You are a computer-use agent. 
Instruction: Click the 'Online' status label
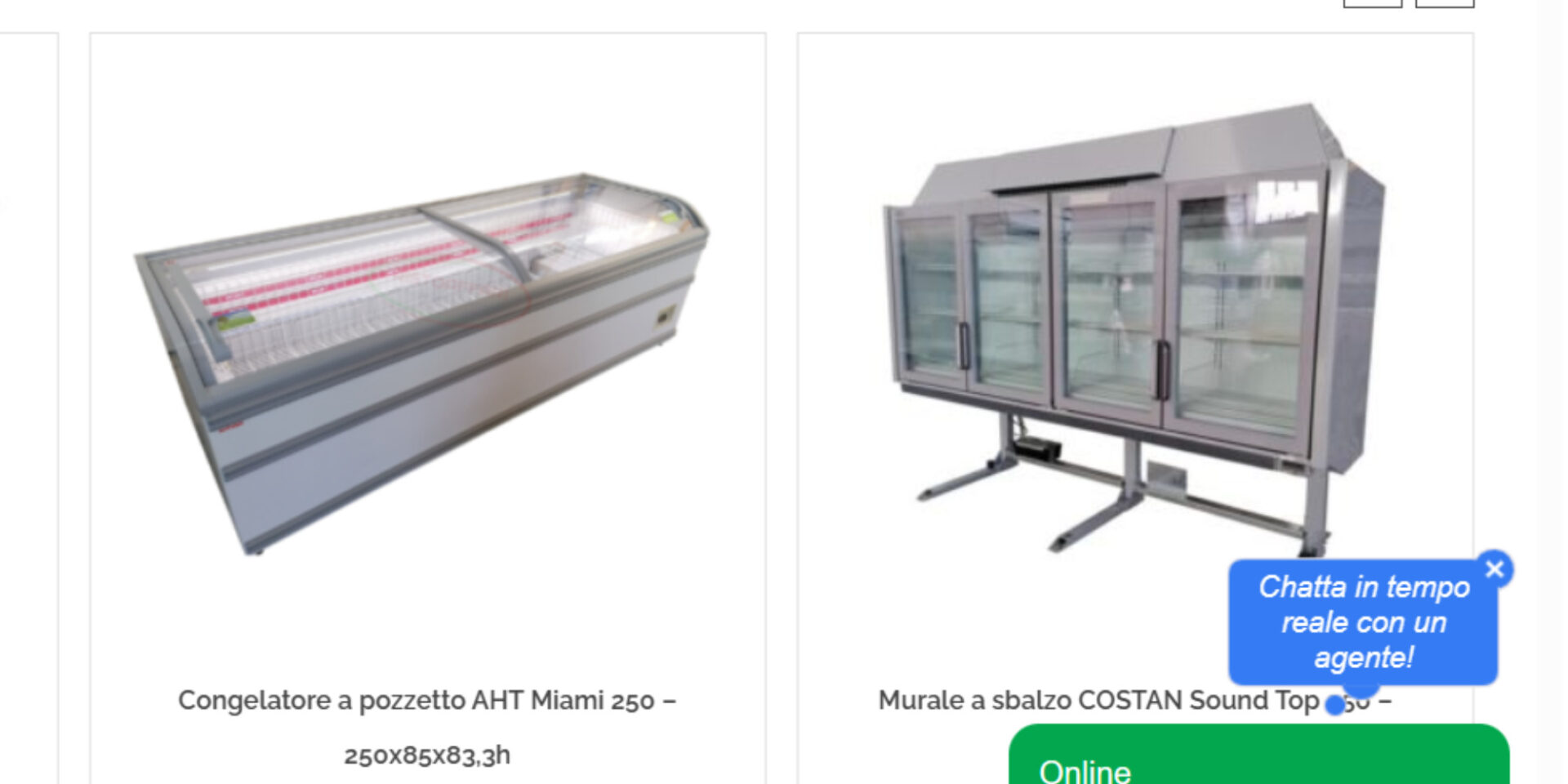point(1085,772)
